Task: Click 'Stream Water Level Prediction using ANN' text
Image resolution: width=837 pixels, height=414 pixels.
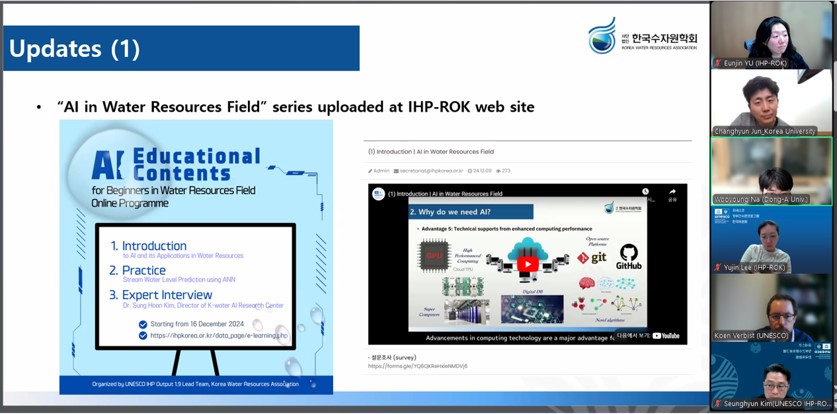Action: click(x=179, y=280)
